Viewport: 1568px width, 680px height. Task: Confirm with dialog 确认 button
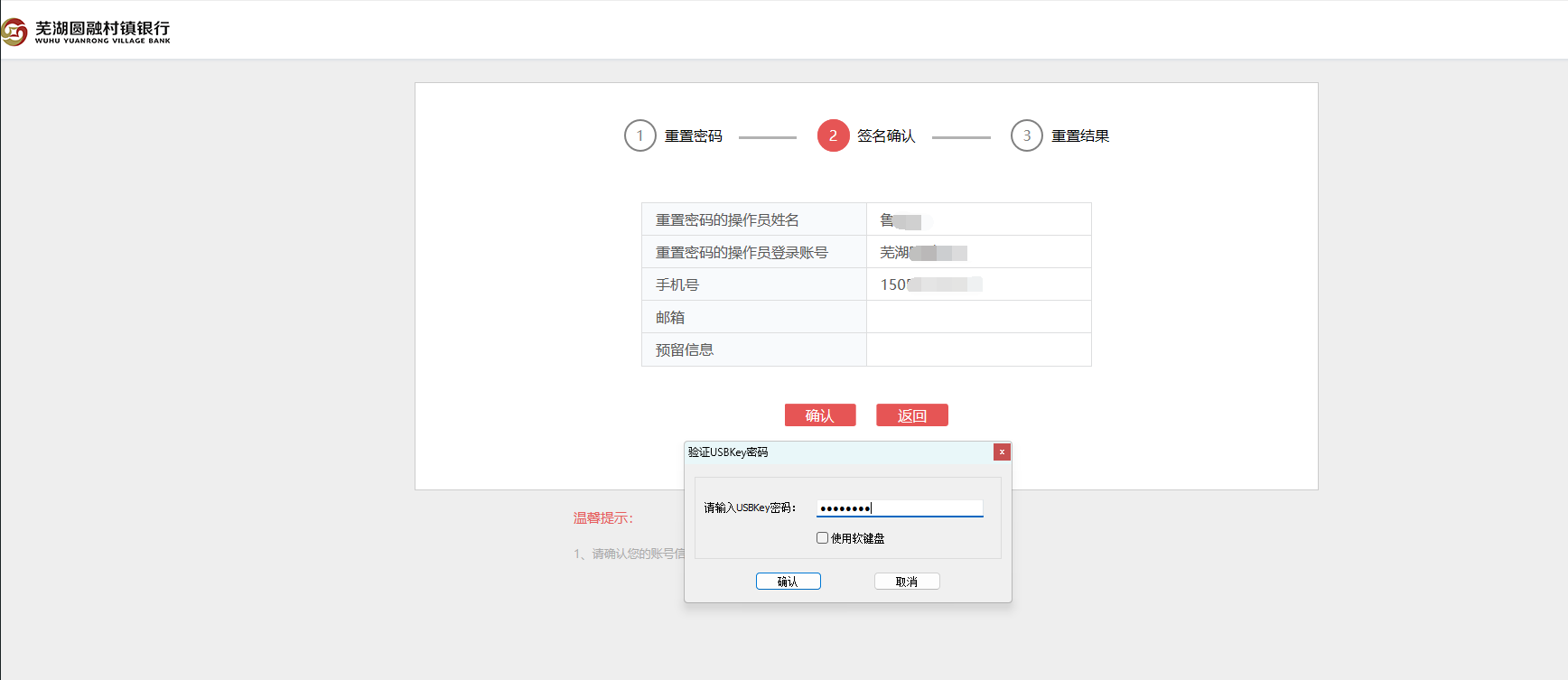click(789, 582)
